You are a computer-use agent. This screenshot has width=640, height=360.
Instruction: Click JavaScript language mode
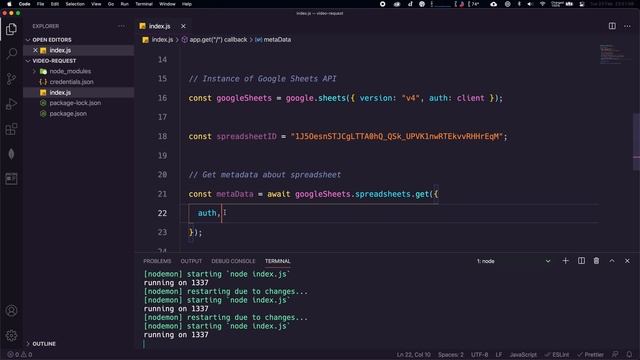[x=523, y=355]
